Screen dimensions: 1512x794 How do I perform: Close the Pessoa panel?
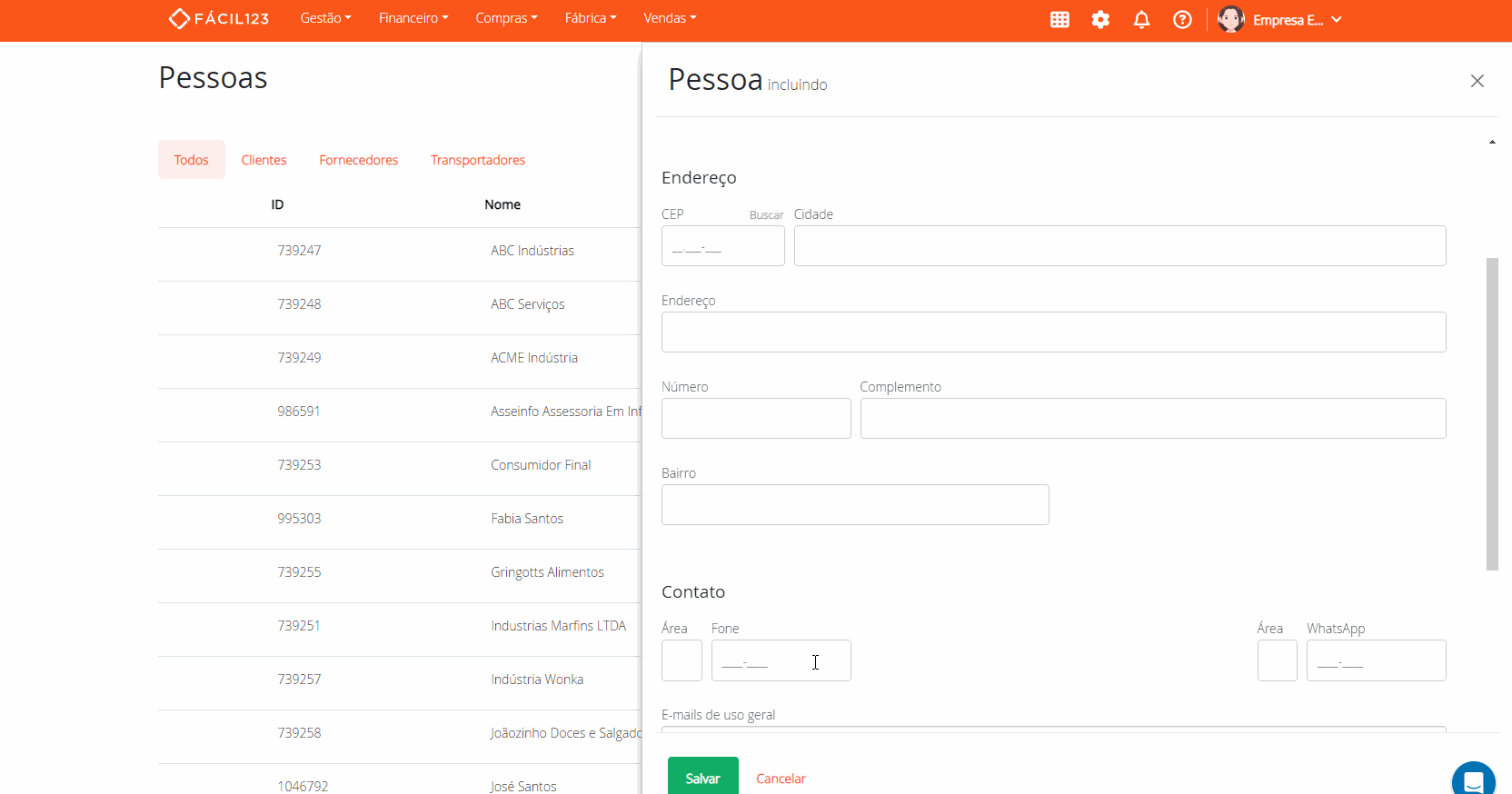(x=1477, y=81)
